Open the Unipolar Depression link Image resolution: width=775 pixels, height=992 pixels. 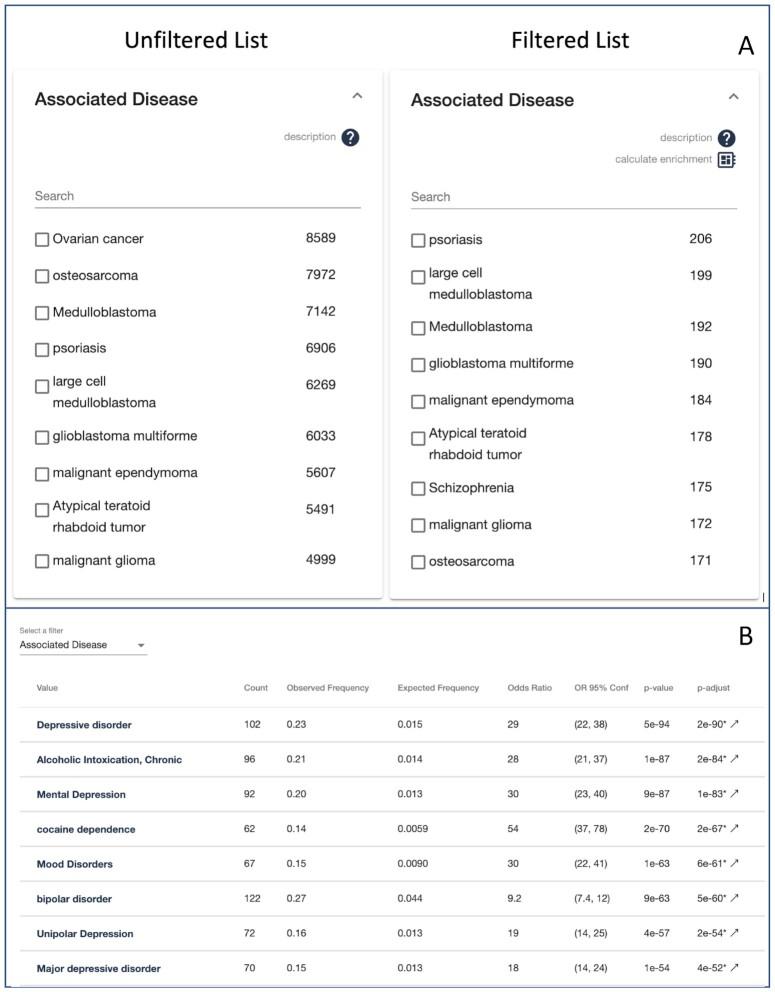[85, 933]
